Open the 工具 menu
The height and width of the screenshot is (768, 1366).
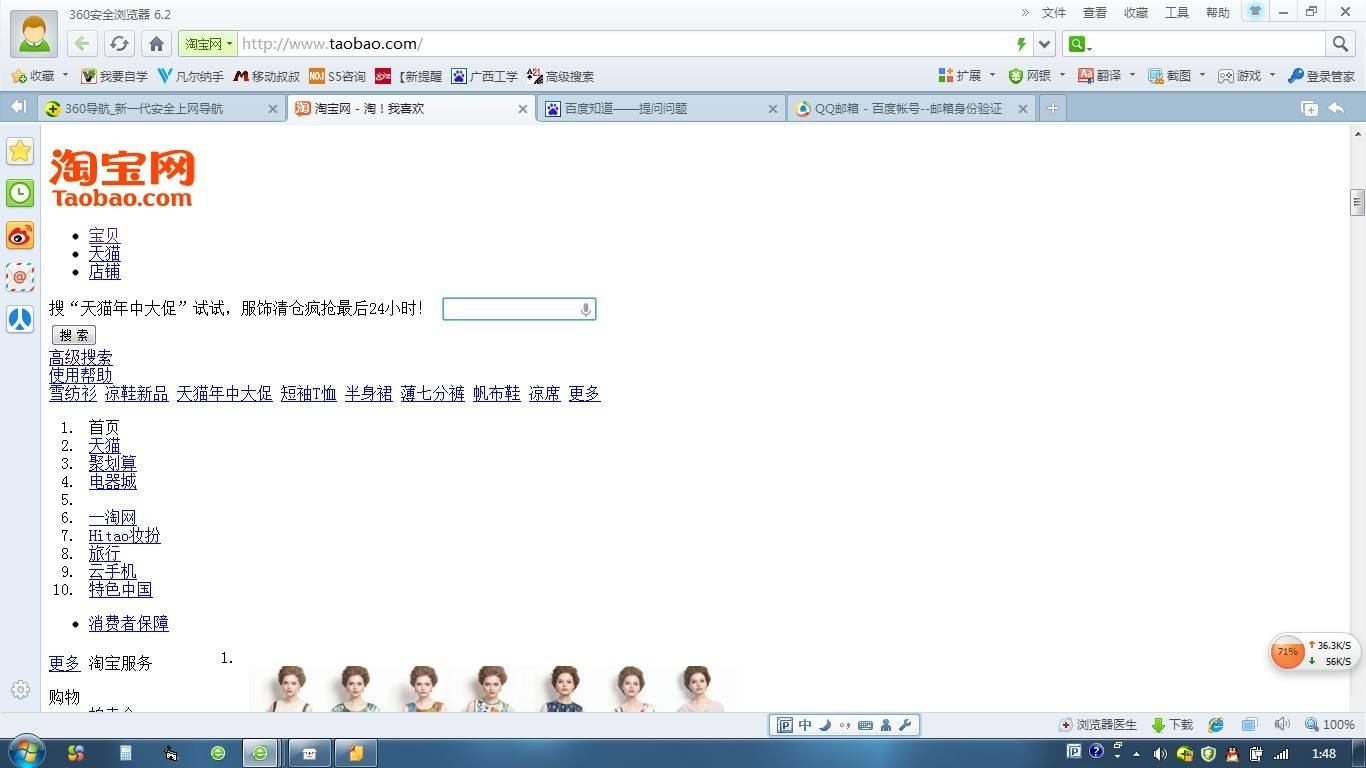[x=1177, y=12]
